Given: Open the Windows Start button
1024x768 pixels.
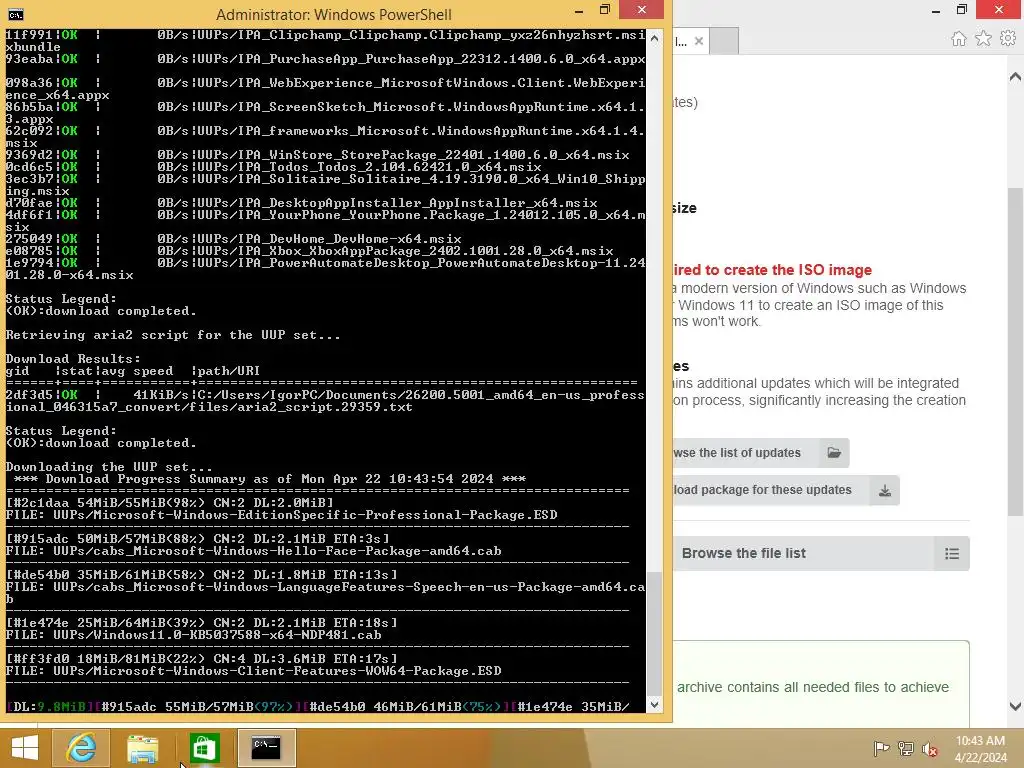Looking at the screenshot, I should [25, 748].
